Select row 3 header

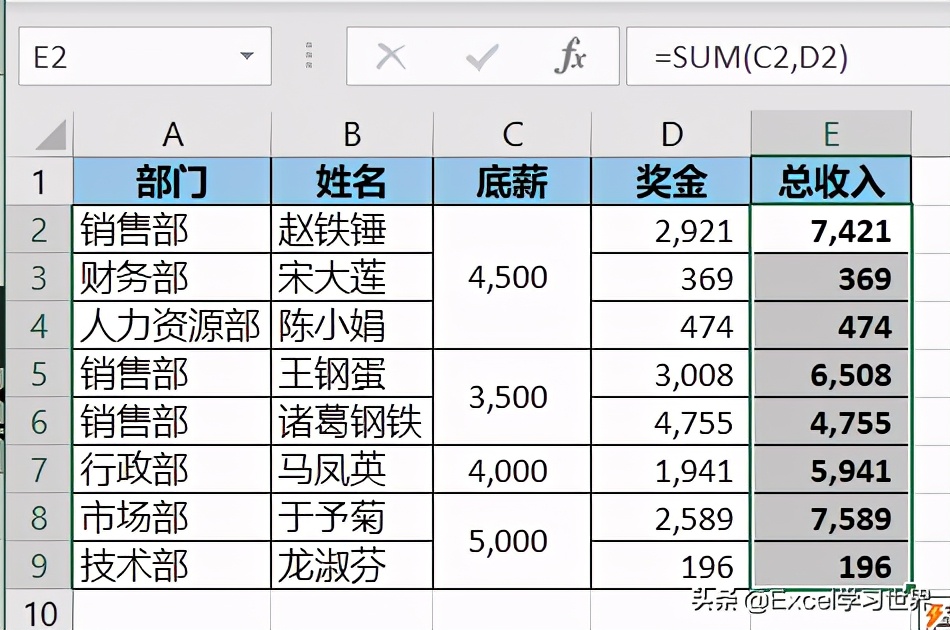(x=39, y=277)
